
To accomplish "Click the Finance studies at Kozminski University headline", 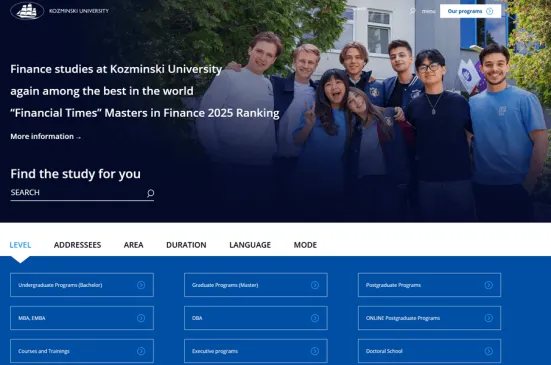I will (116, 69).
